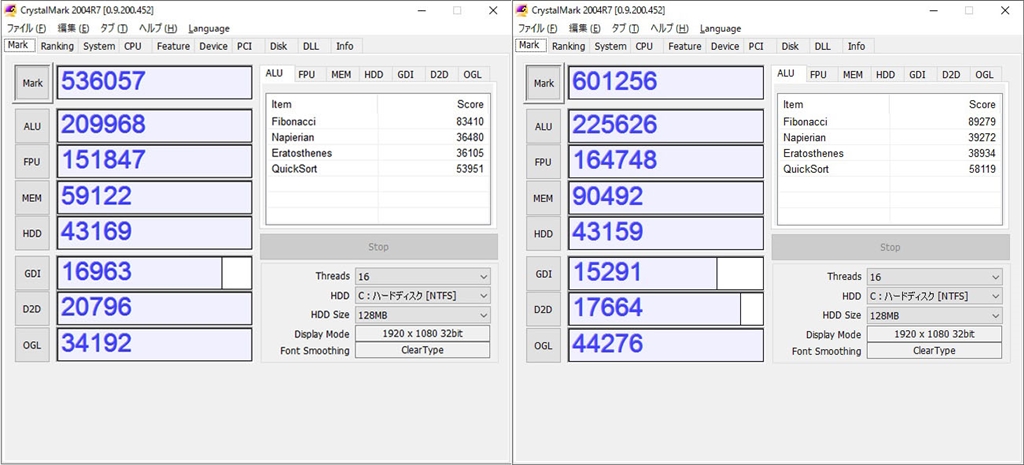Click the 1920 x 1080 32bit field in the right window

[x=934, y=334]
